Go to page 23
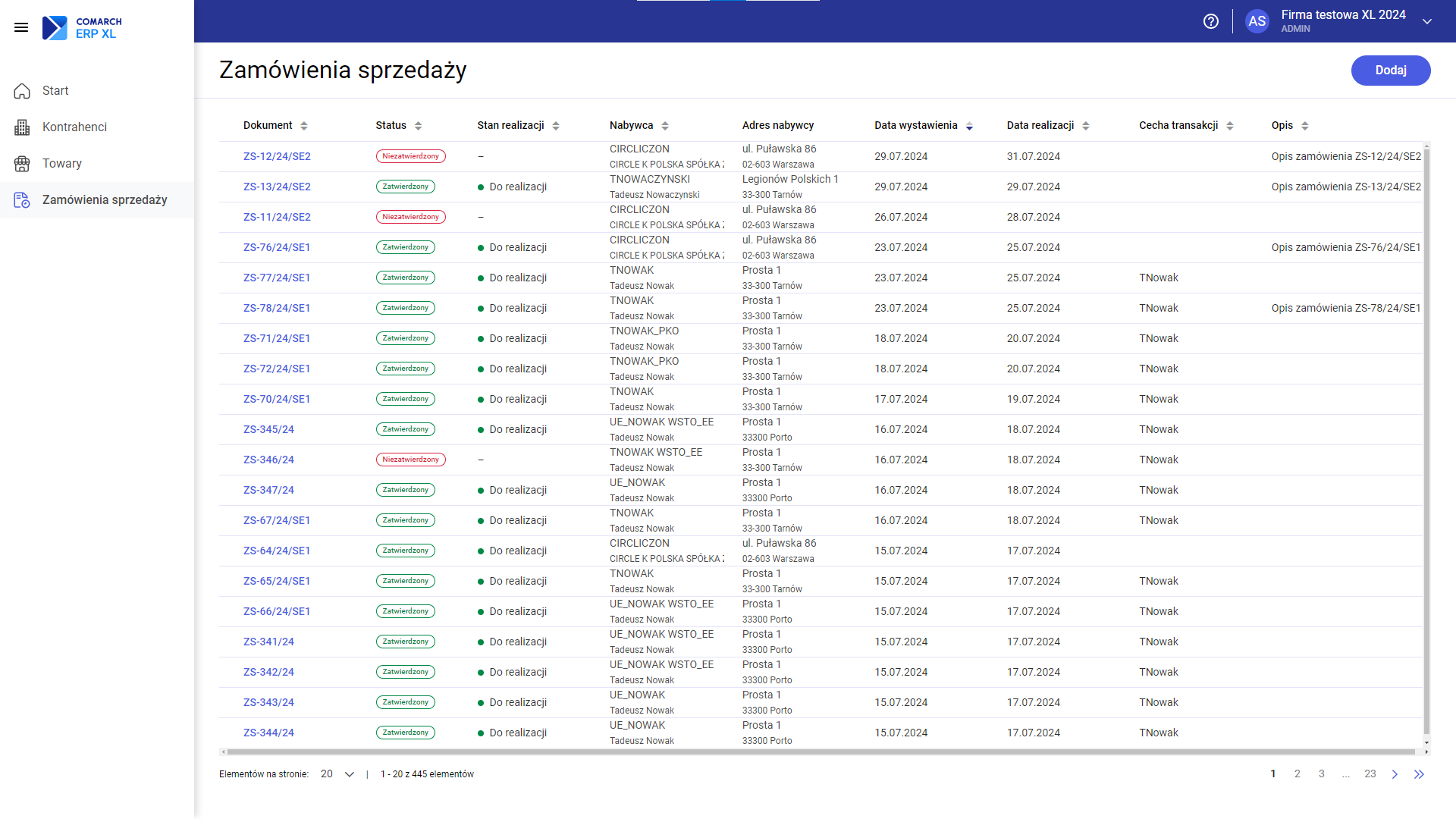The width and height of the screenshot is (1456, 819). (x=1370, y=774)
